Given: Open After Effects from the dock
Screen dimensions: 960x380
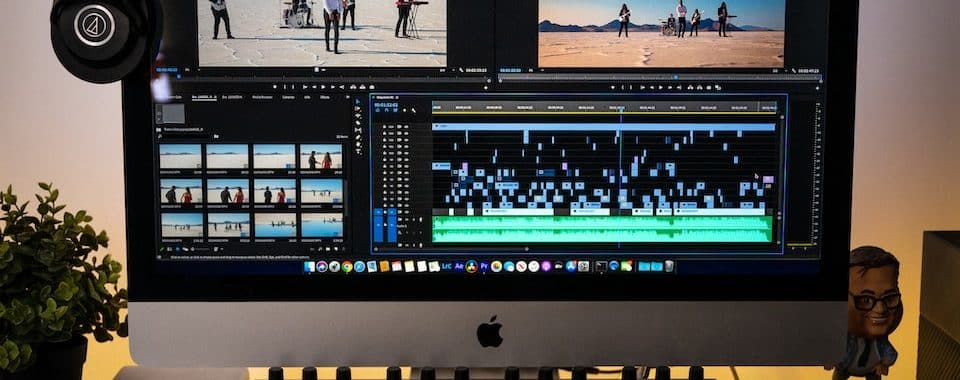Looking at the screenshot, I should point(459,266).
